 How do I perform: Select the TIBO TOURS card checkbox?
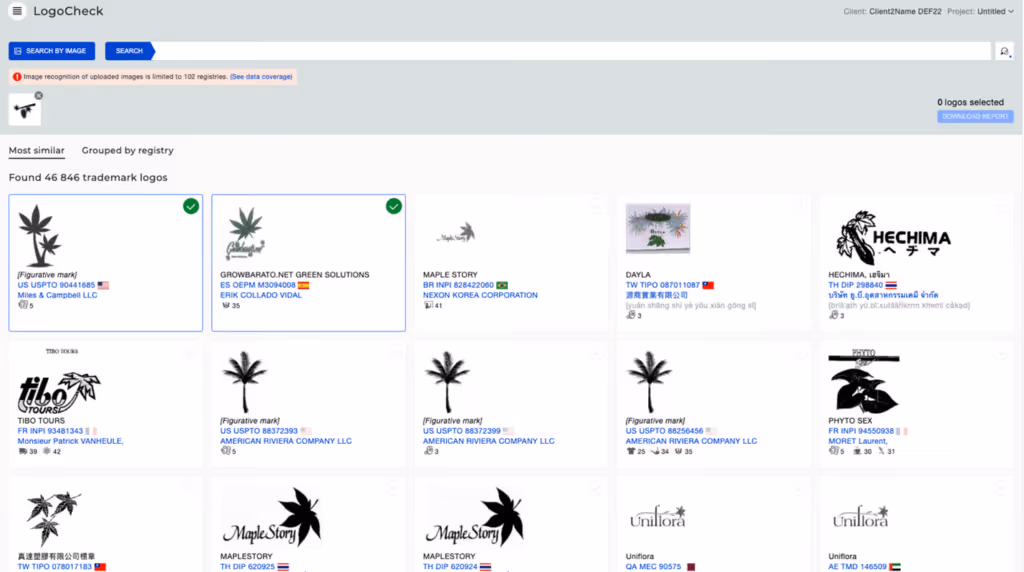191,354
